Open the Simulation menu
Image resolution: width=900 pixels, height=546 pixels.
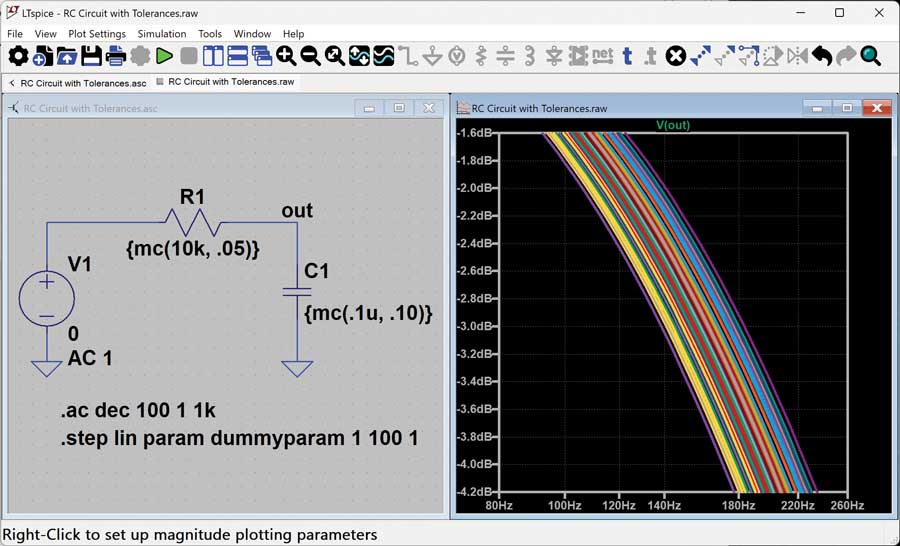click(x=162, y=34)
